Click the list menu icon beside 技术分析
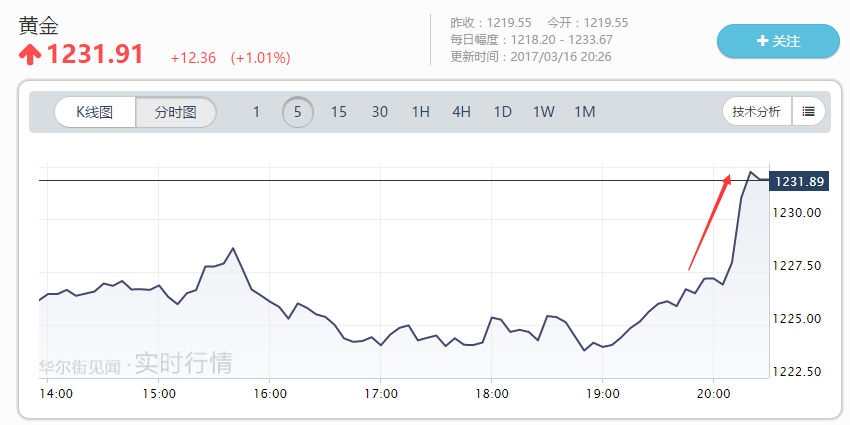850x425 pixels. click(x=808, y=112)
